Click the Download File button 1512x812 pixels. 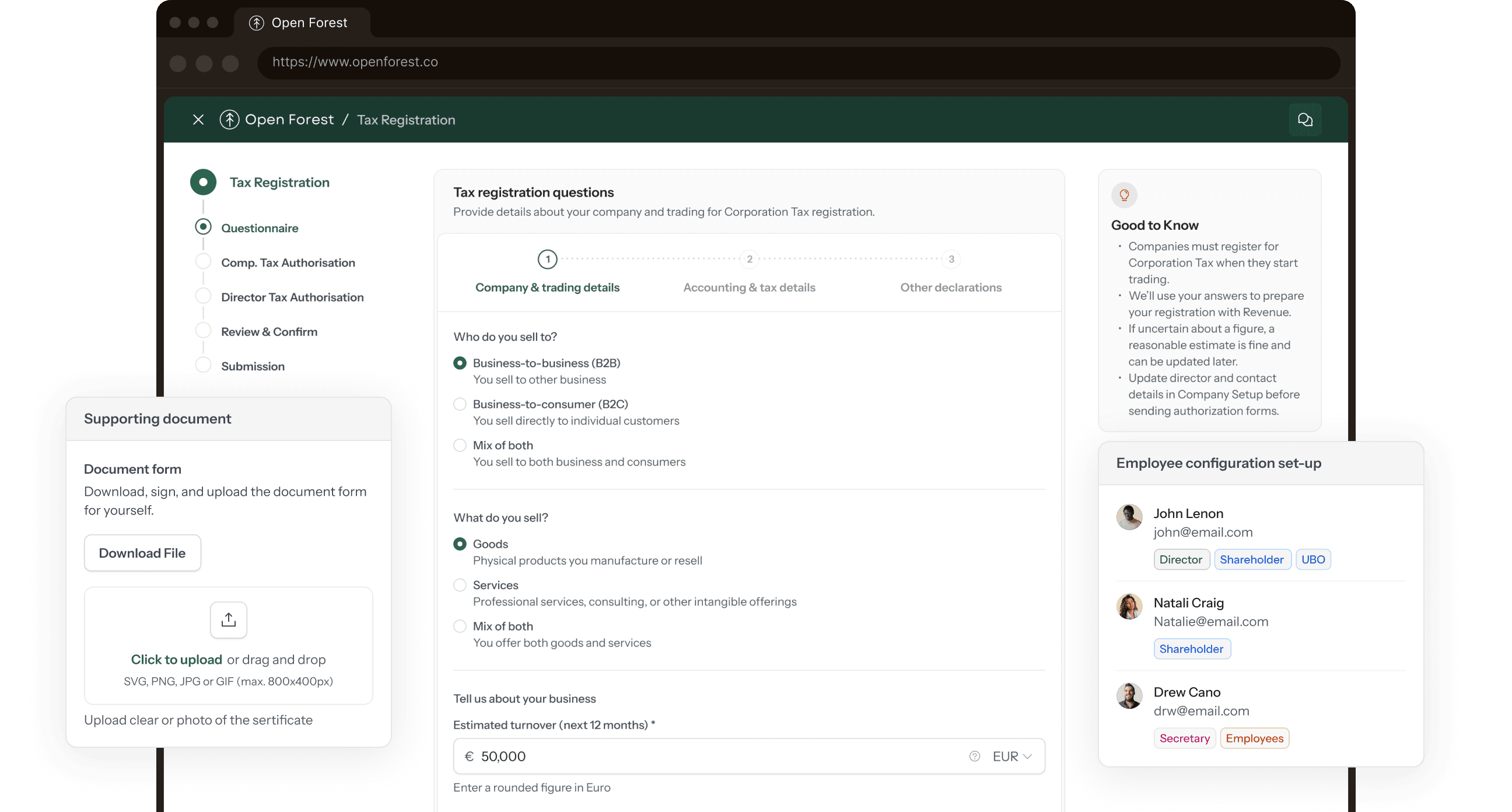(142, 553)
